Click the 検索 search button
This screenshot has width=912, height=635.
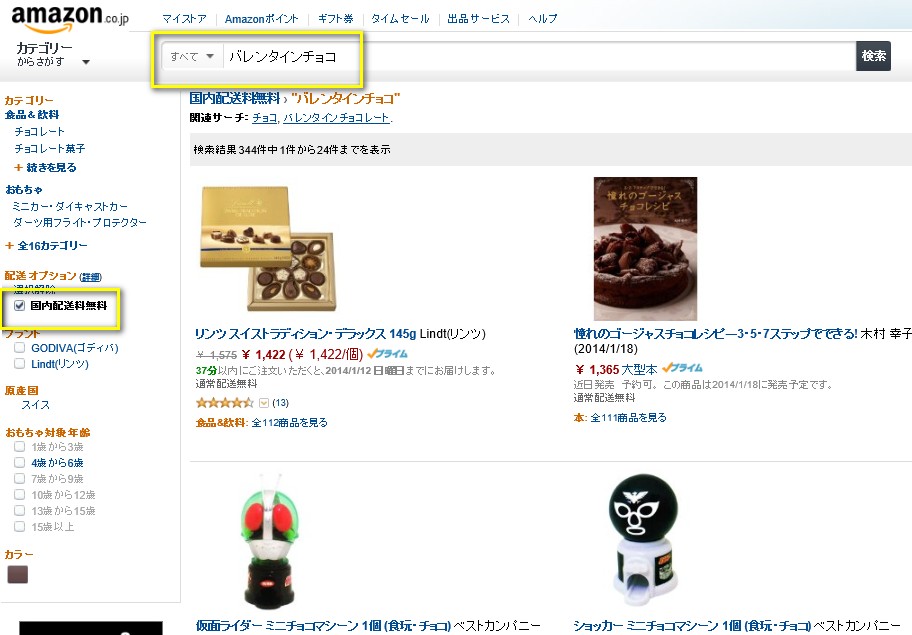pyautogui.click(x=873, y=56)
